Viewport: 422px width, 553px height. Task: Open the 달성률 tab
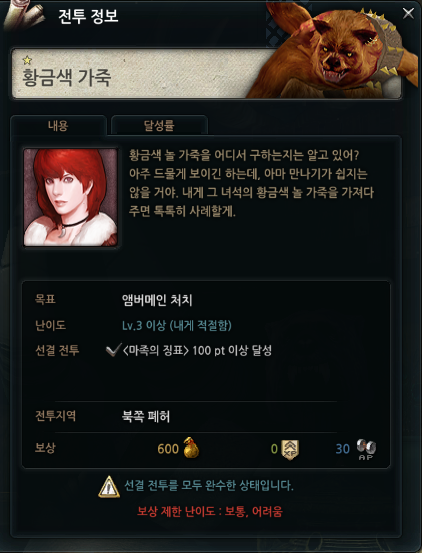point(159,126)
